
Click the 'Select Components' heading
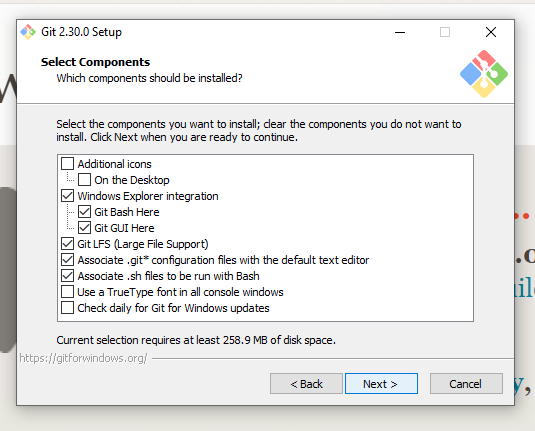point(95,62)
